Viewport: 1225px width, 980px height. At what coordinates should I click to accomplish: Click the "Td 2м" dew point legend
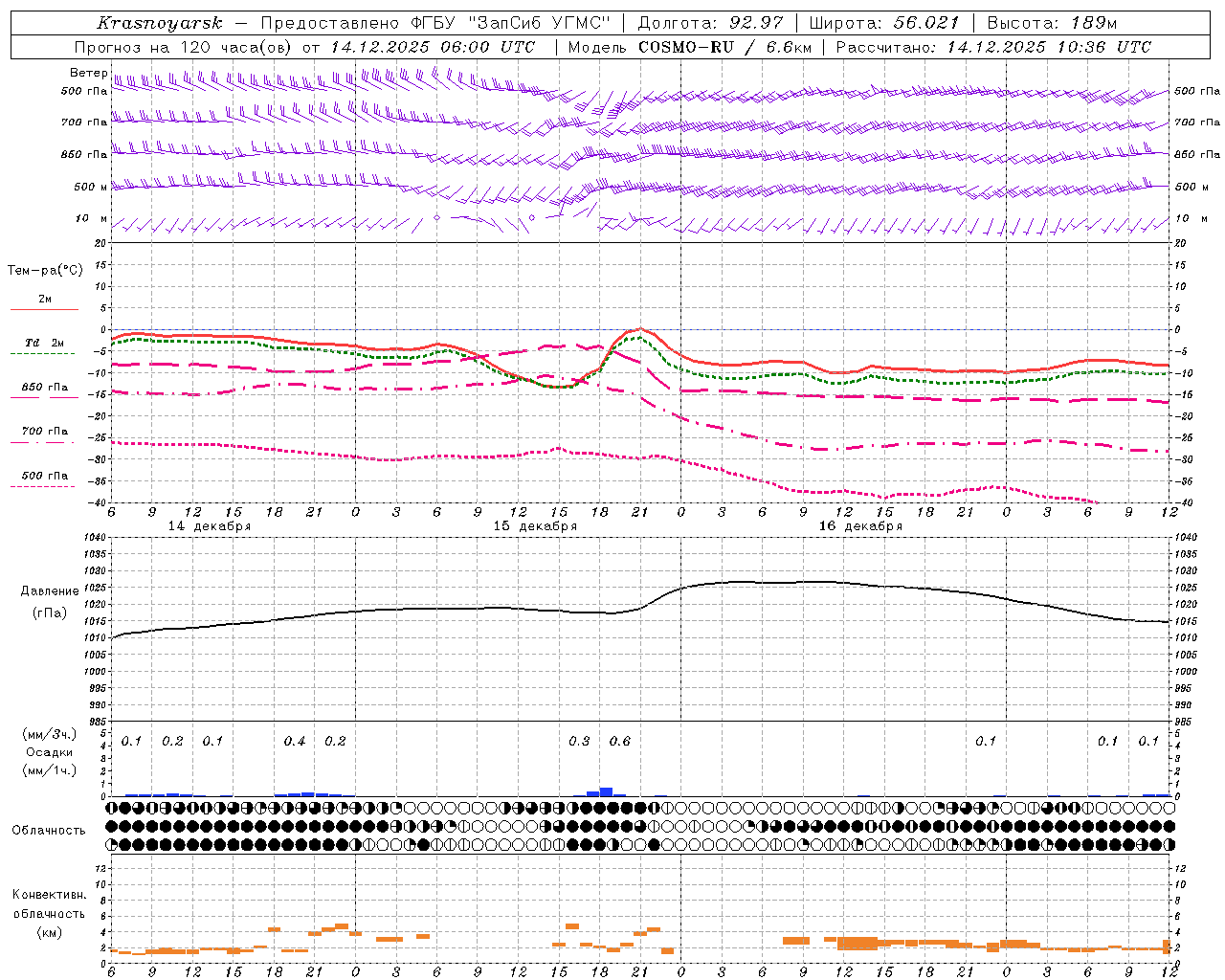coord(45,343)
